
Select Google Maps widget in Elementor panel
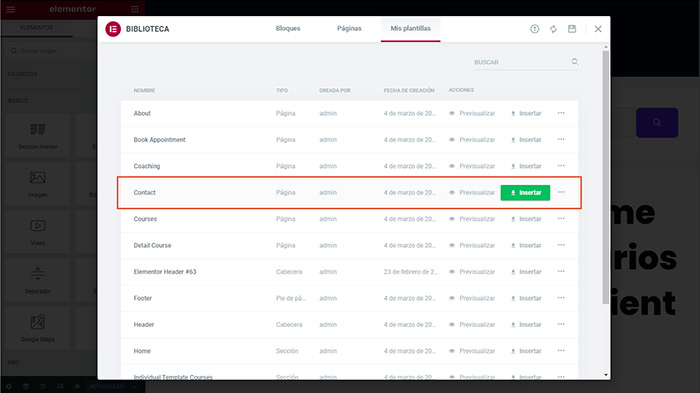point(38,328)
